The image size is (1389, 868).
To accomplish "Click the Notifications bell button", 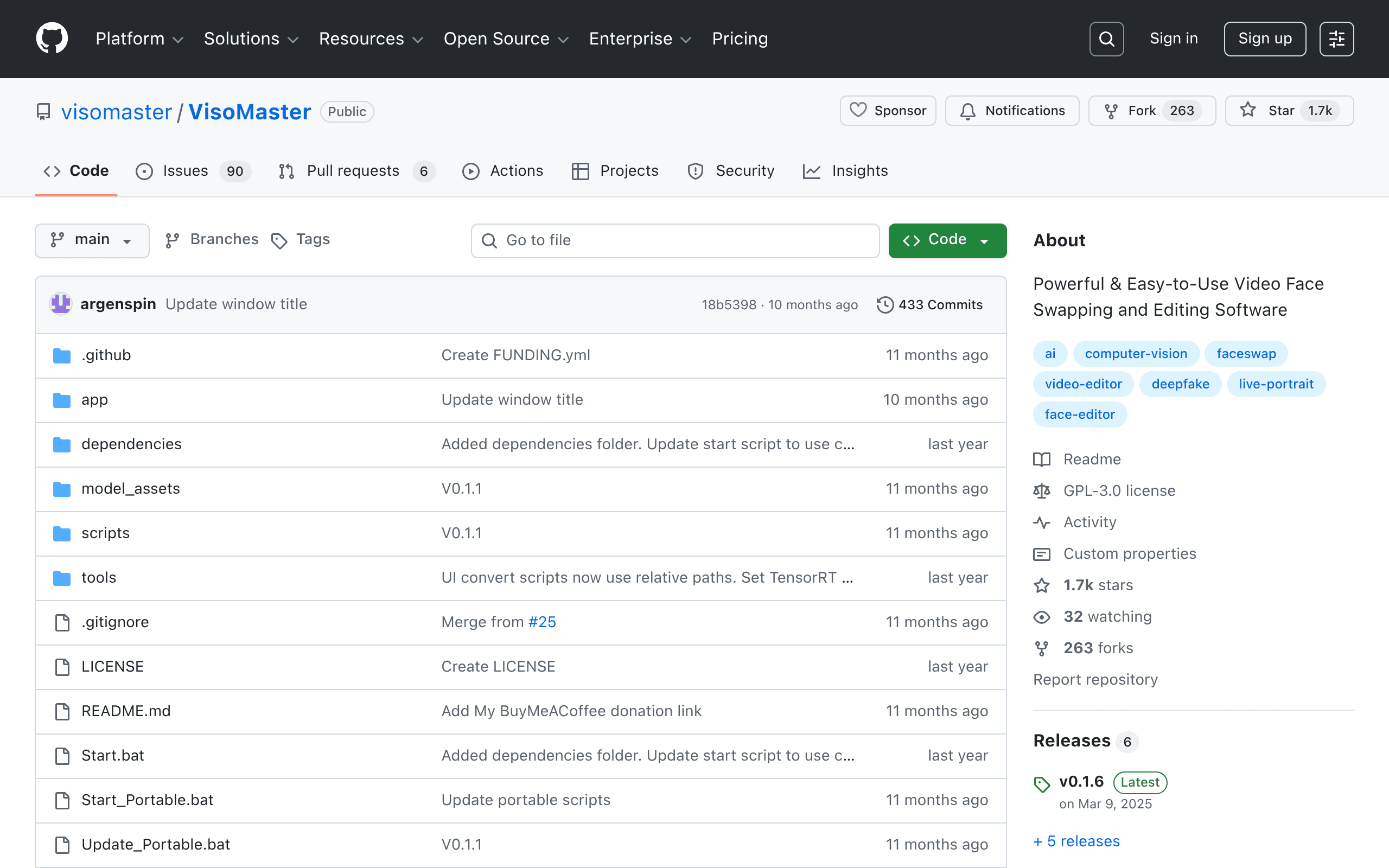I will click(1012, 110).
